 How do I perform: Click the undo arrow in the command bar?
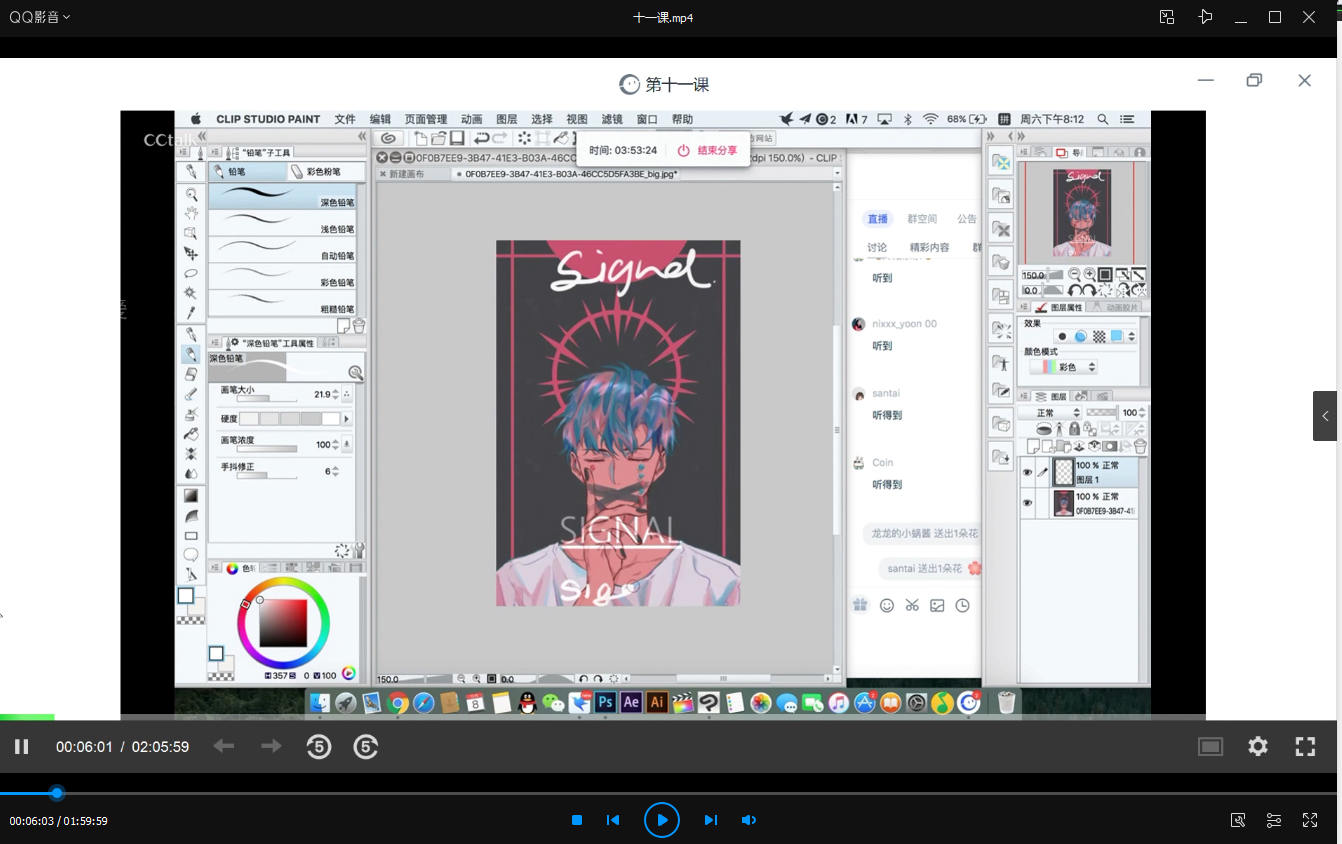(482, 138)
